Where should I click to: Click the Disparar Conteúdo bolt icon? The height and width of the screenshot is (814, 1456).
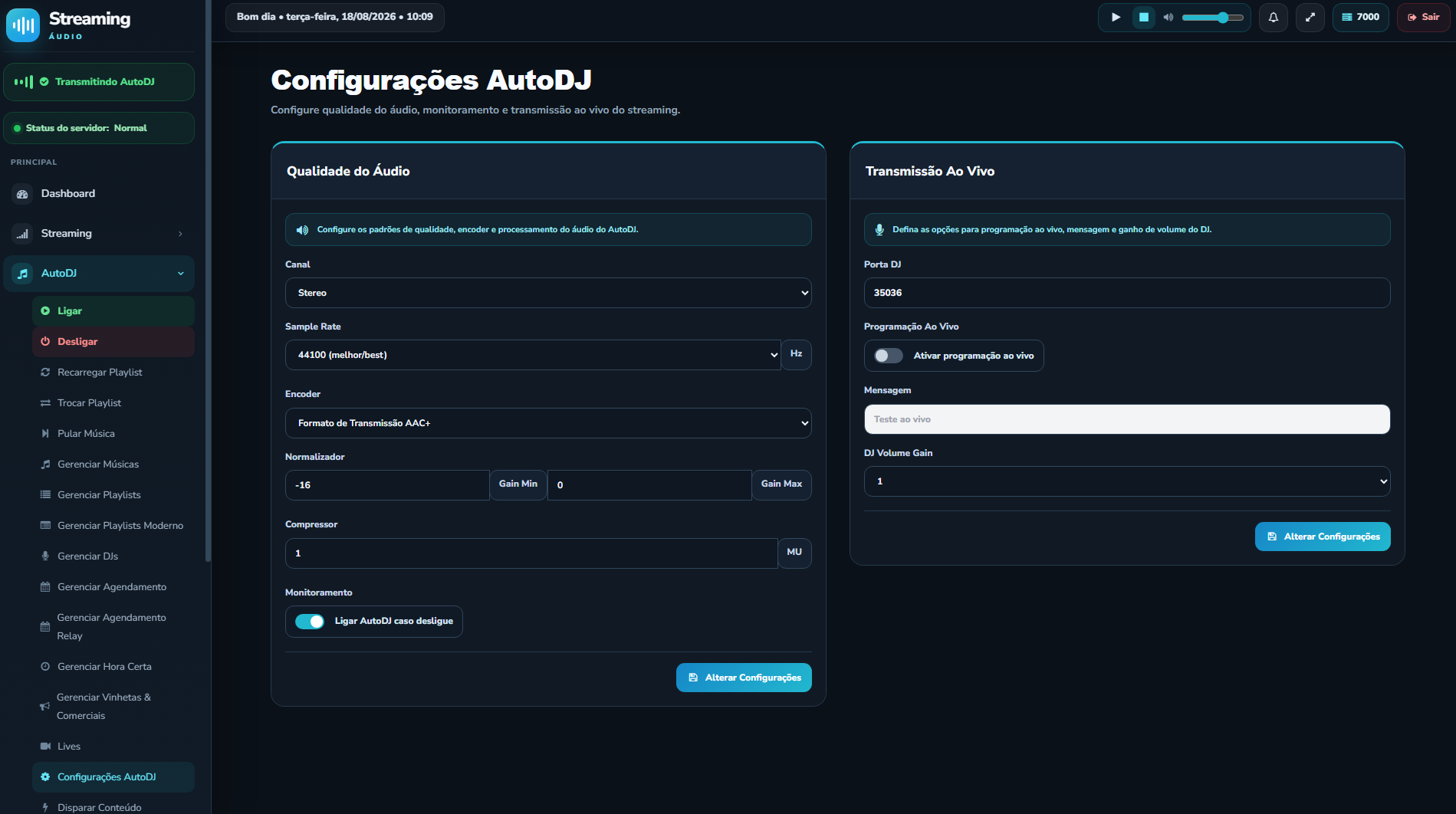coord(45,808)
